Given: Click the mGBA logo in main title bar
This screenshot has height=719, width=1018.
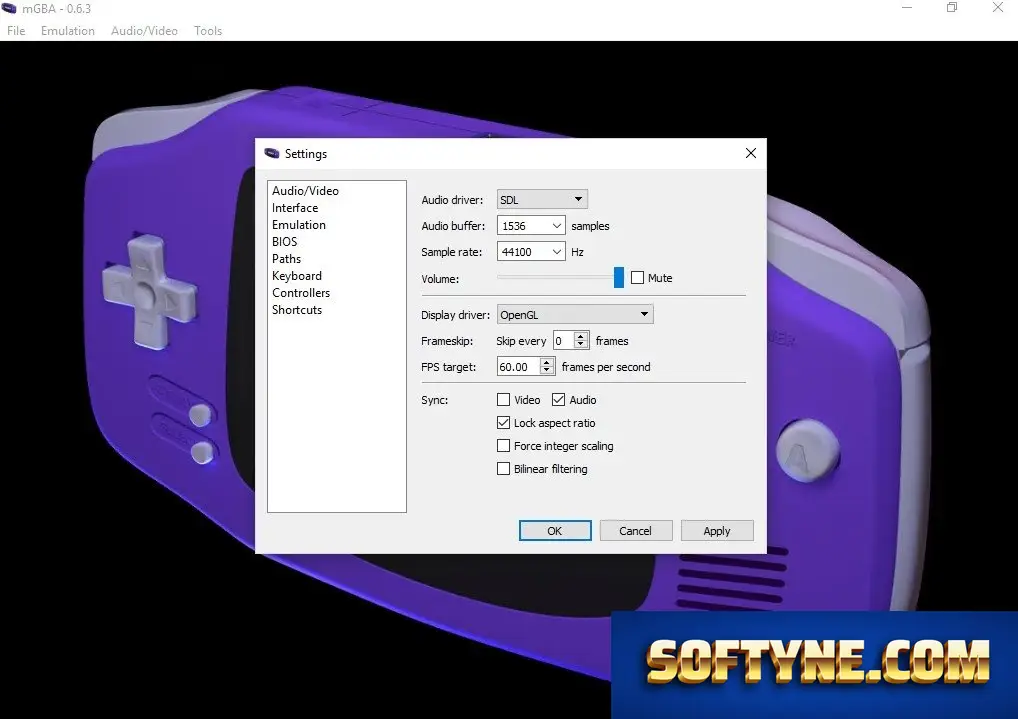Looking at the screenshot, I should (9, 8).
